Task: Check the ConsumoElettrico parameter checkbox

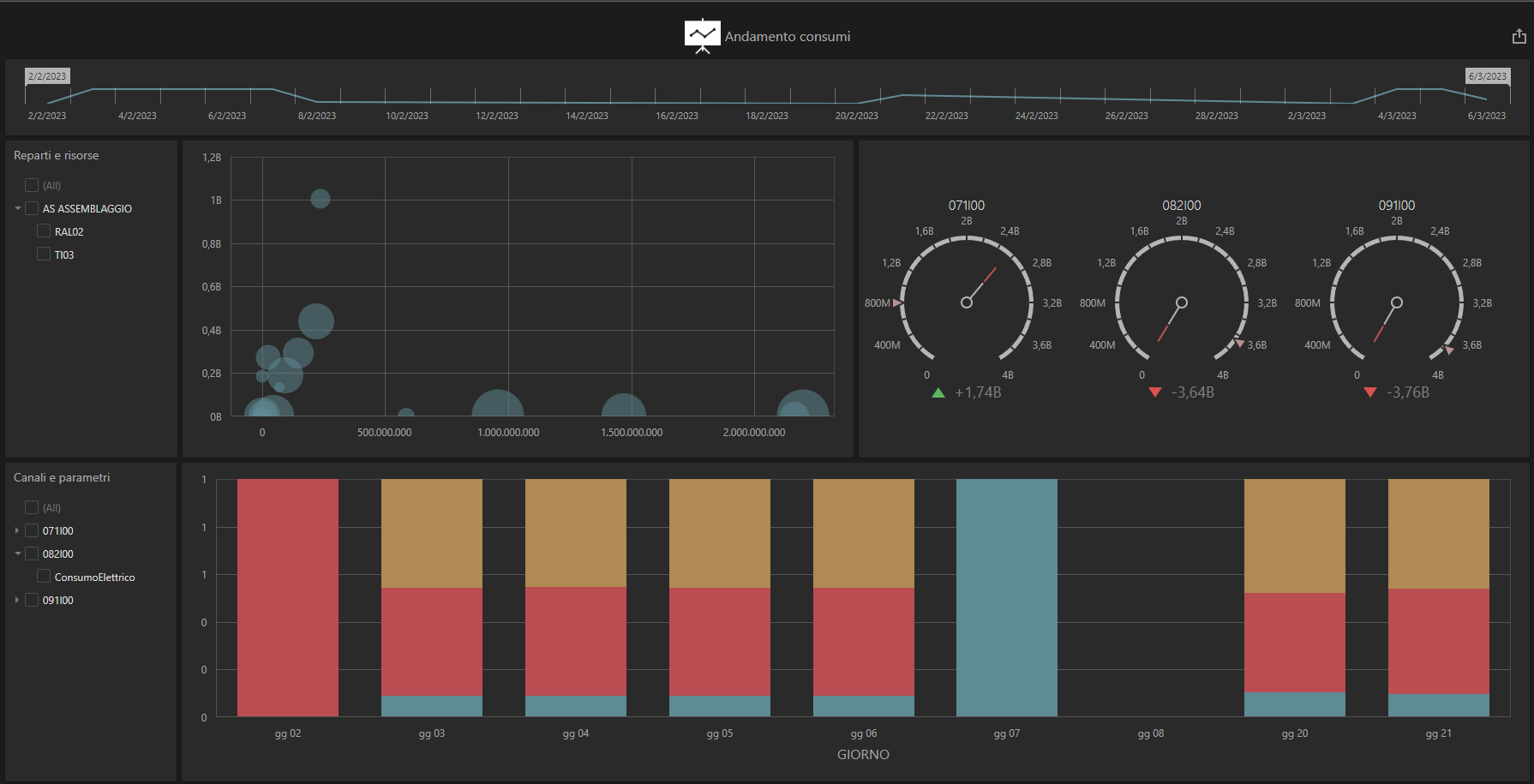Action: click(x=44, y=576)
